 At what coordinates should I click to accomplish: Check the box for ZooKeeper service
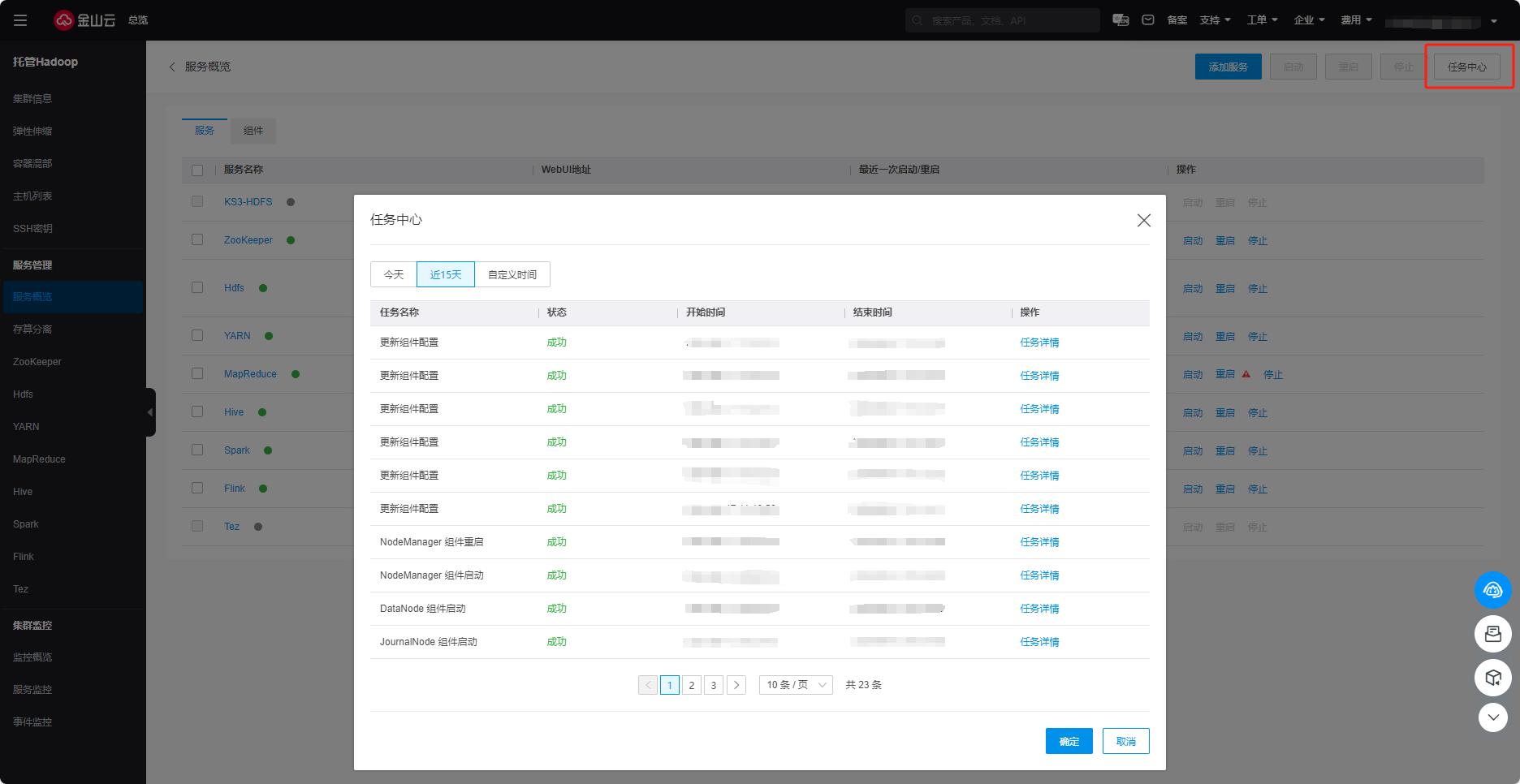point(197,239)
